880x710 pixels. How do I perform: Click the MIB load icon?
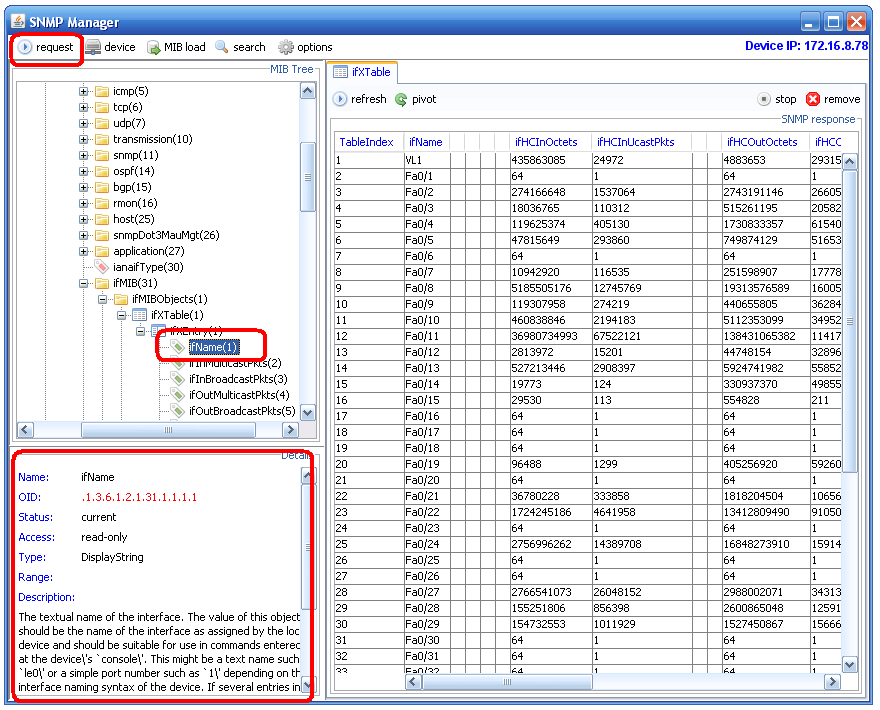click(x=154, y=48)
